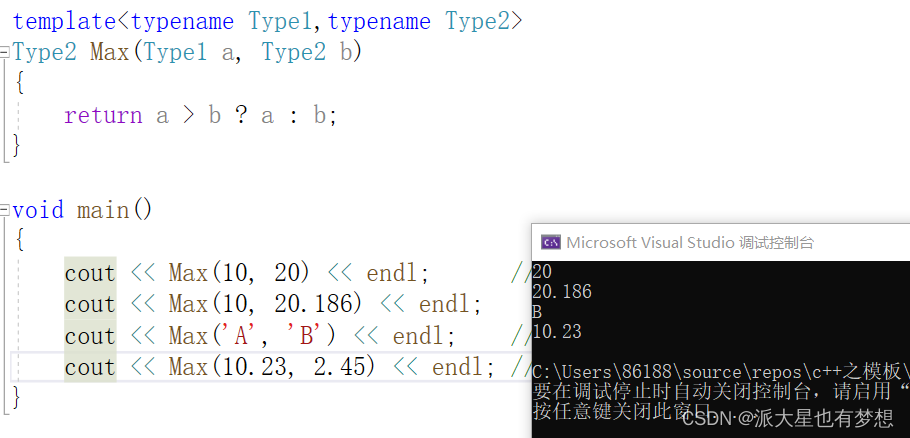Click the C:\Users\86188 path in console
This screenshot has width=910, height=438.
point(721,372)
